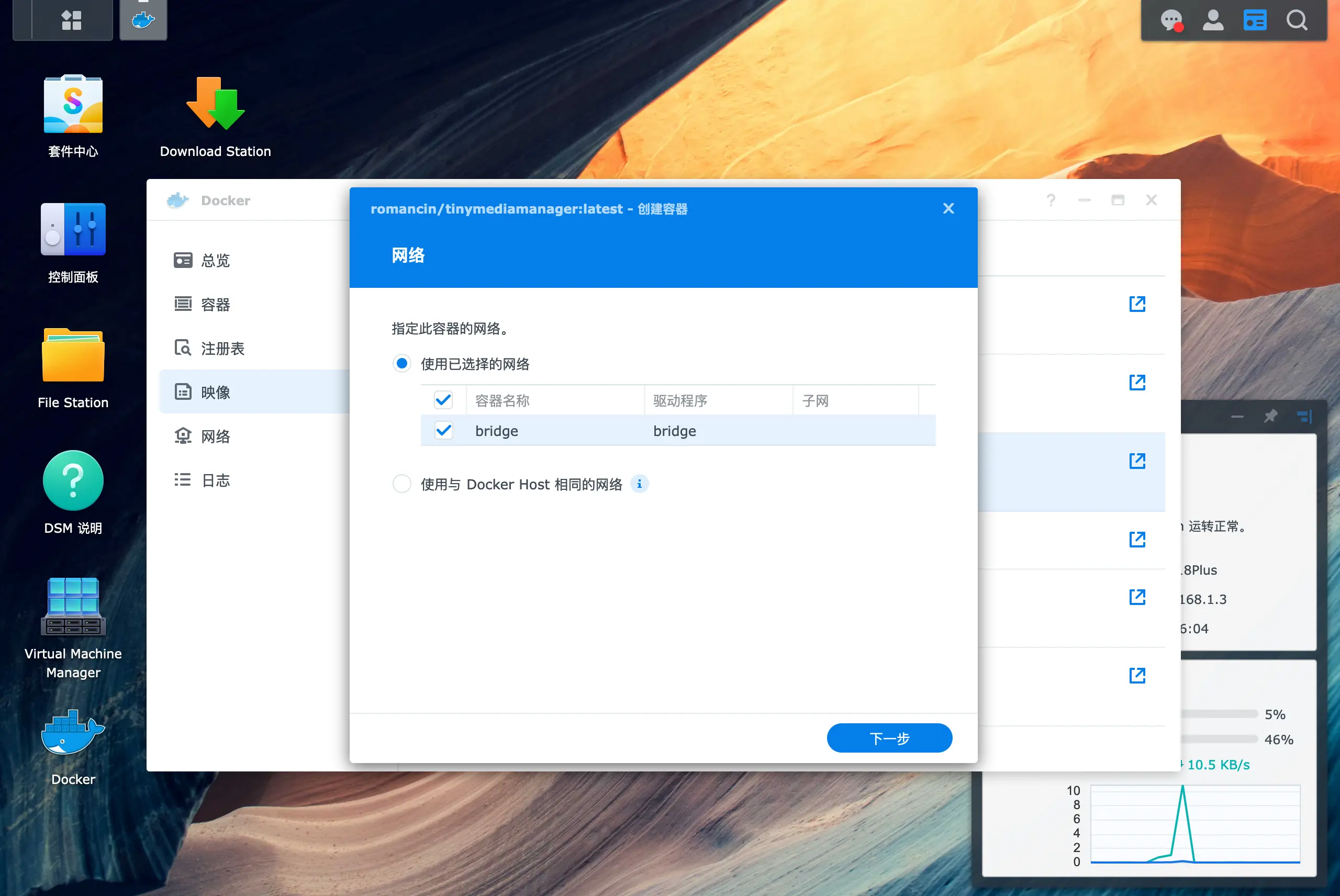
Task: Go to 容器 (Container) in Docker sidebar
Action: (254, 305)
